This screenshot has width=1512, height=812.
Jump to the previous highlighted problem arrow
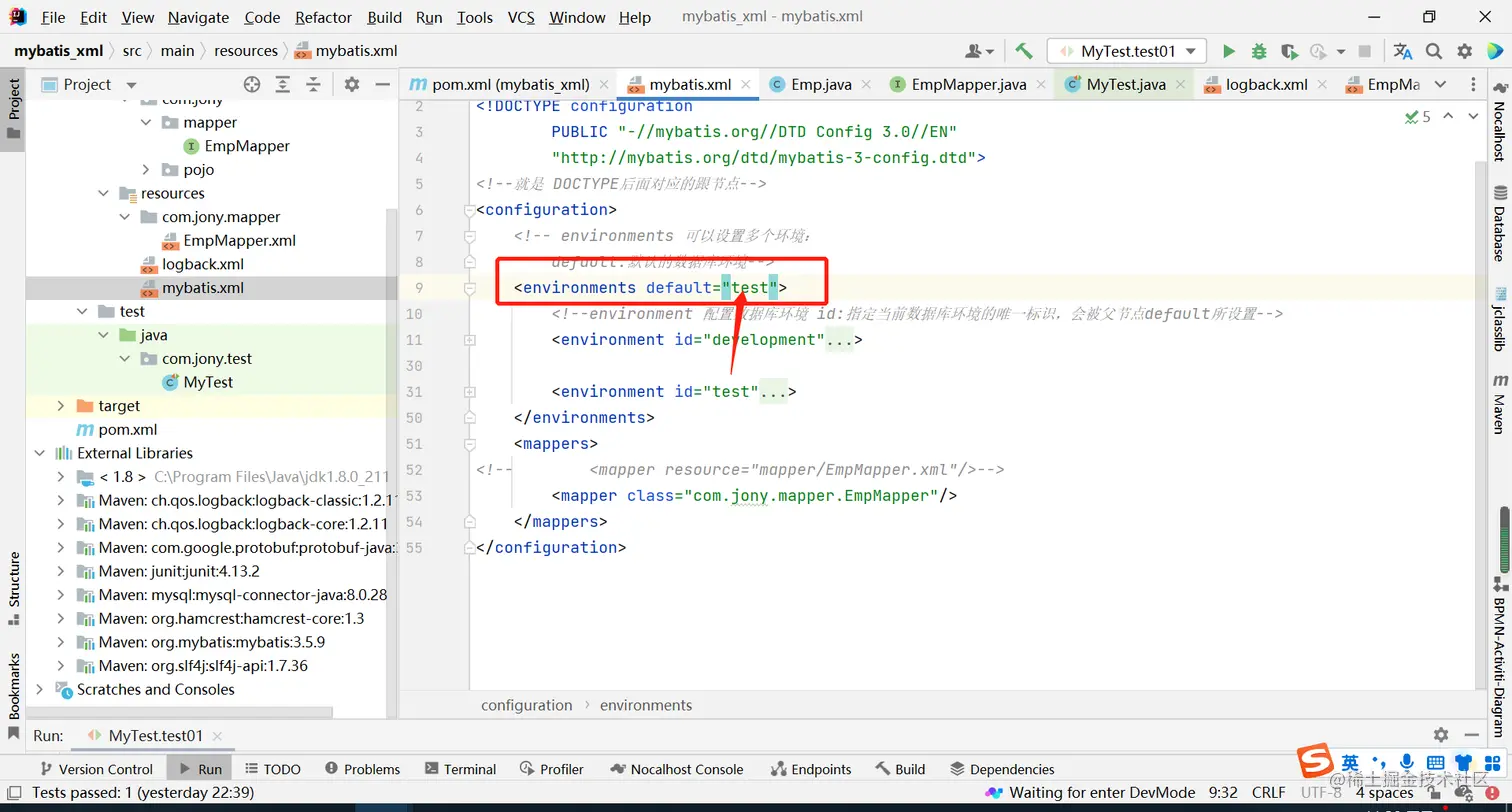pyautogui.click(x=1449, y=117)
